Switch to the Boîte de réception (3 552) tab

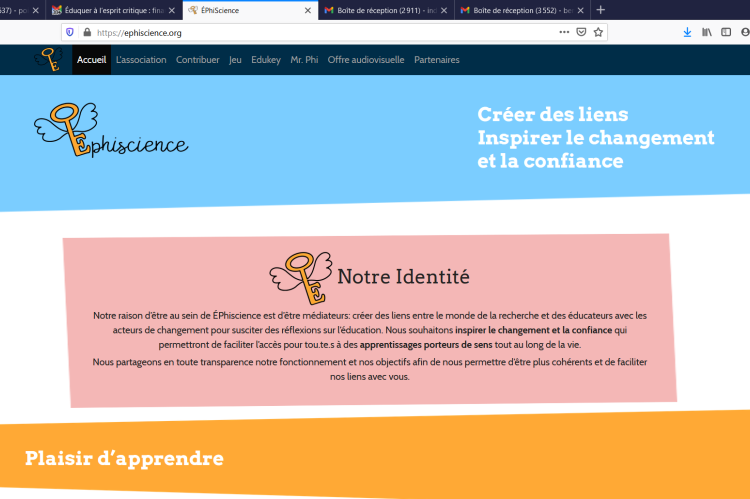[x=522, y=10]
